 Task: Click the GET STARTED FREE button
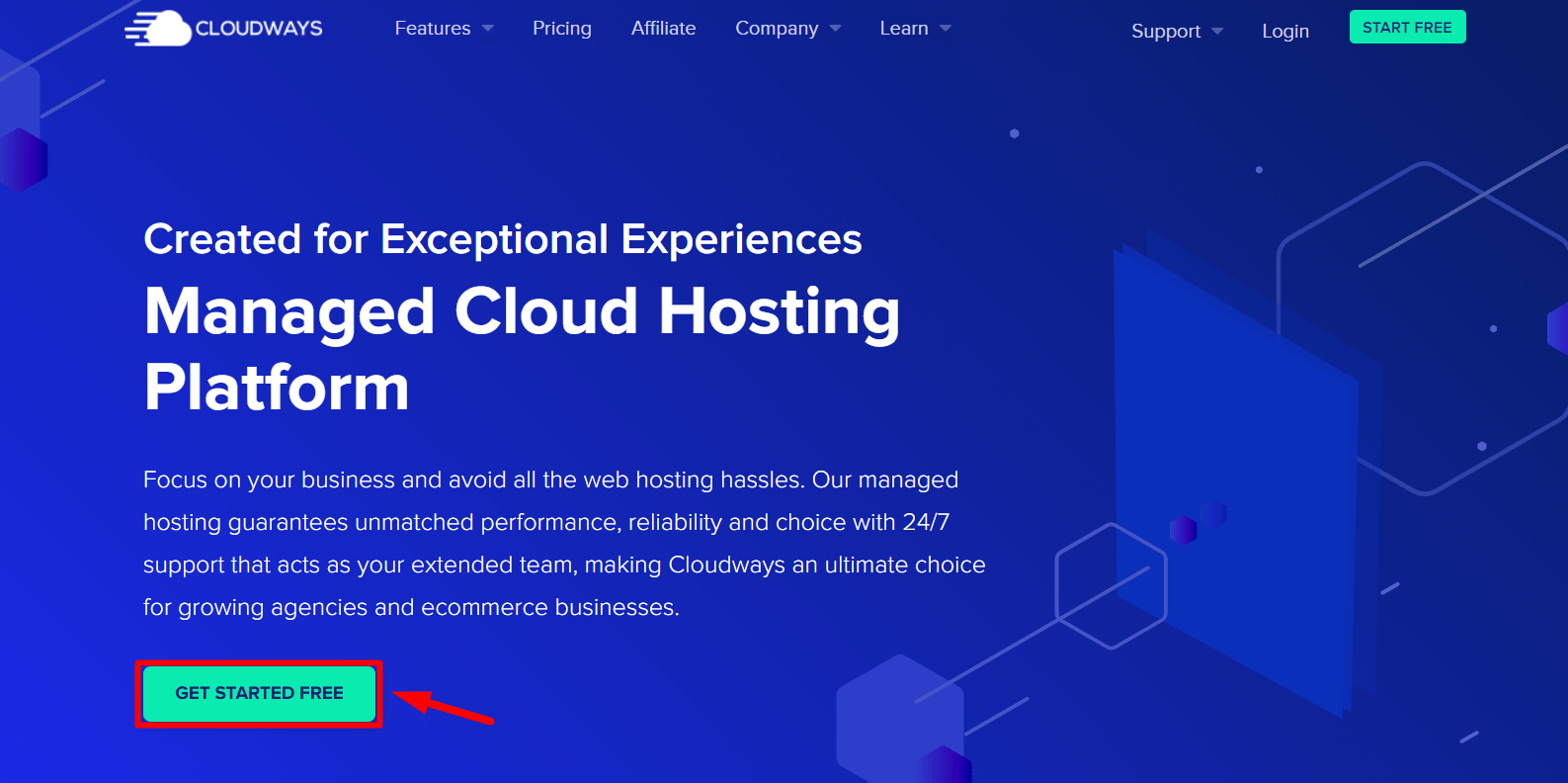pyautogui.click(x=259, y=693)
